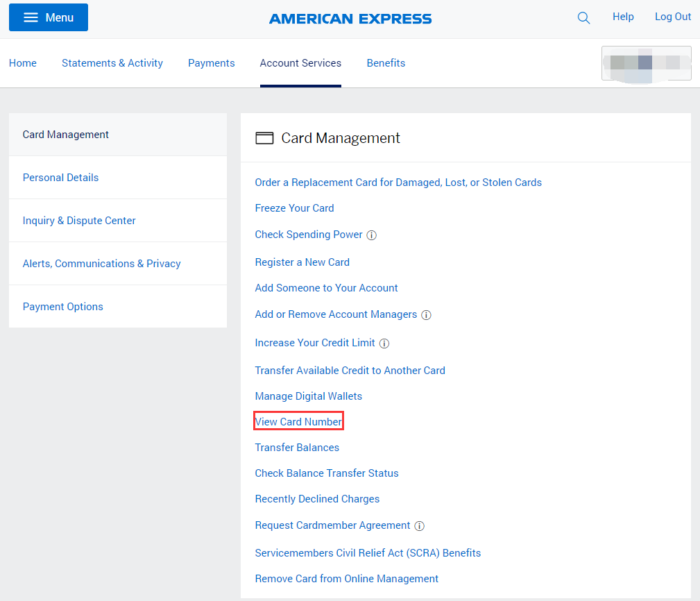The image size is (700, 601).
Task: Click Add Someone to Your Account
Action: [326, 288]
